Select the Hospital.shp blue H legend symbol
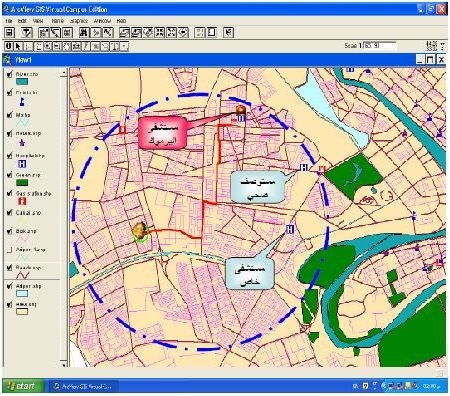This screenshot has height=396, width=450. pyautogui.click(x=22, y=164)
